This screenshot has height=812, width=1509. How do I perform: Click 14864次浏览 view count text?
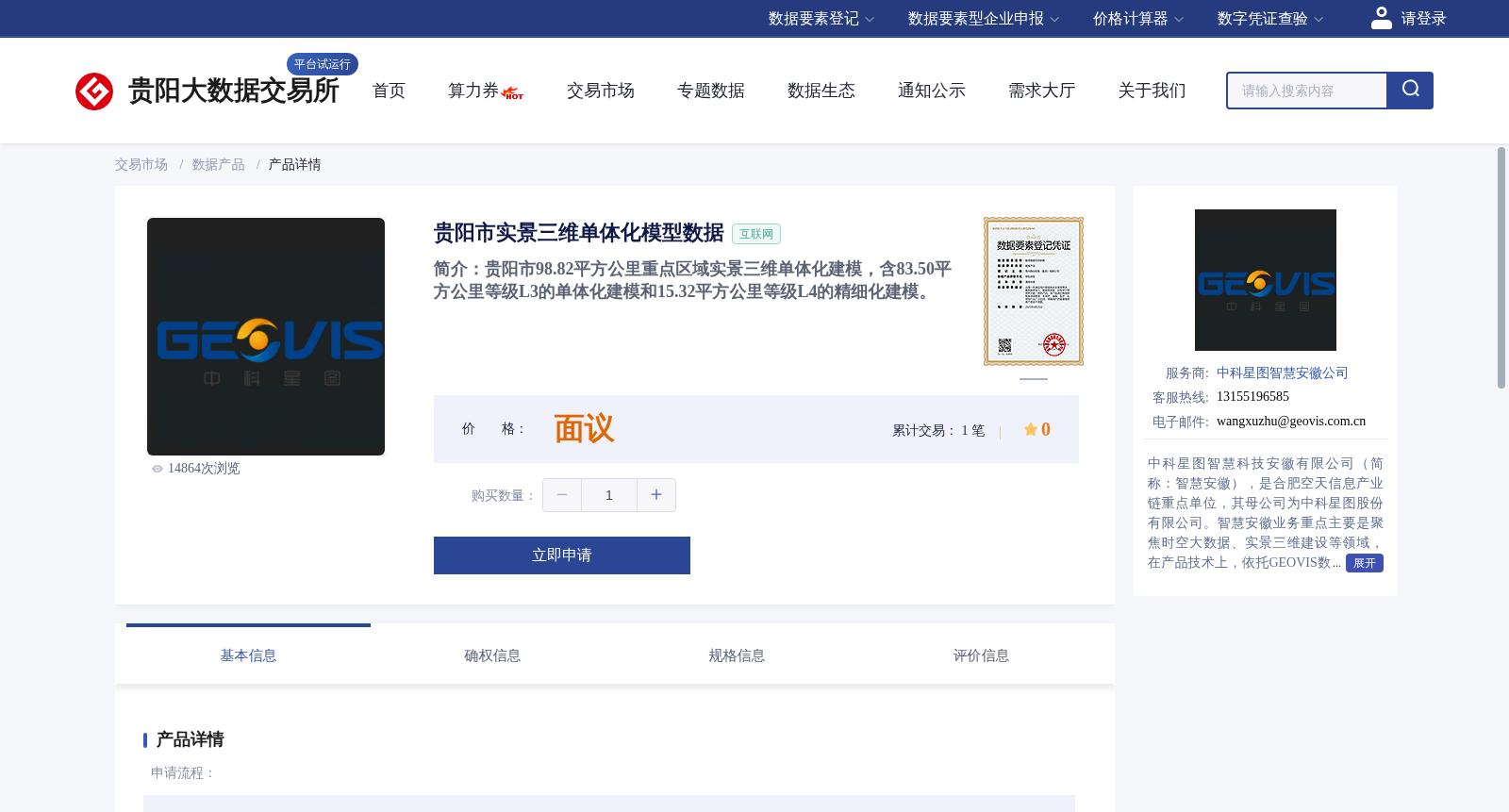(204, 469)
